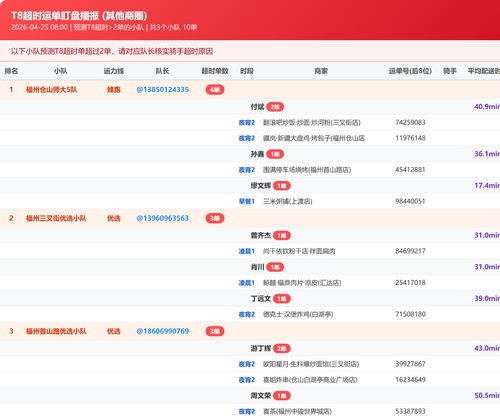Click waybill number 53387893
This screenshot has width=500, height=416.
pos(410,411)
